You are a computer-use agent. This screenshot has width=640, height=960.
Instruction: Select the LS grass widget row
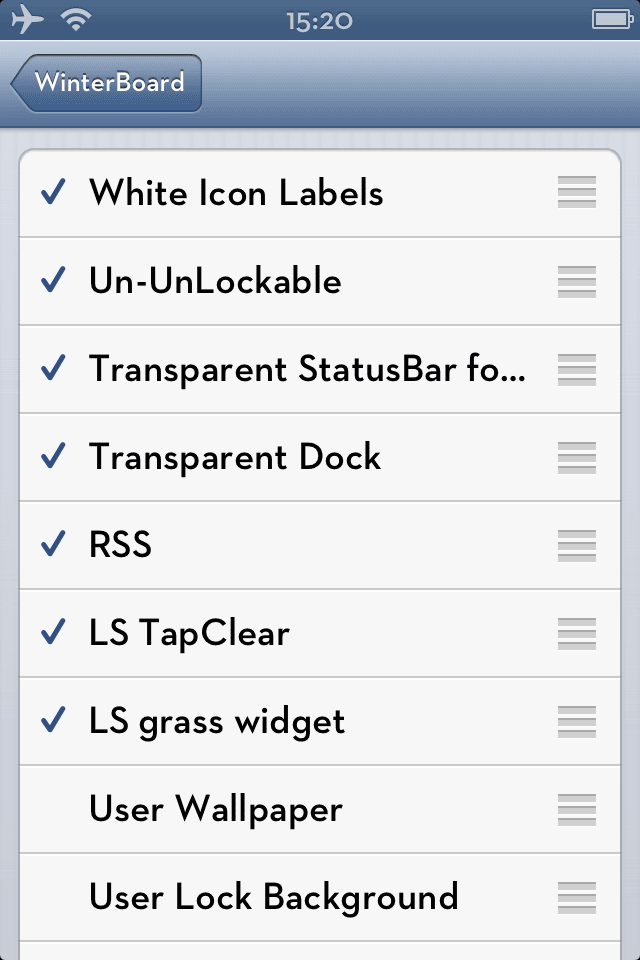point(250,721)
